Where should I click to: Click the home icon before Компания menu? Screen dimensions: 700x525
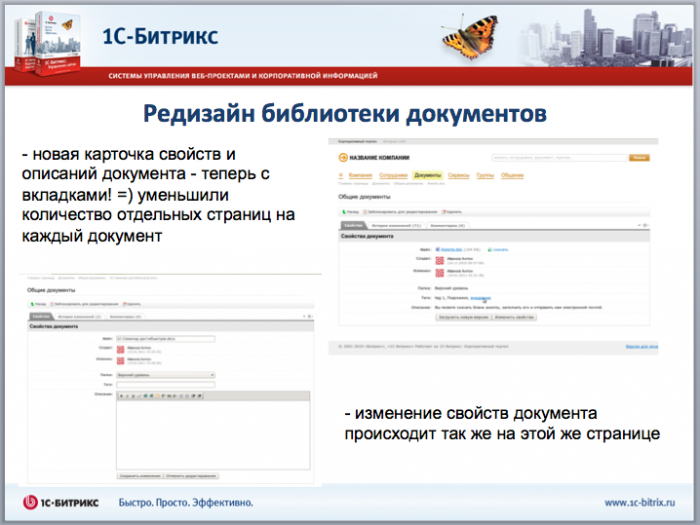pos(341,175)
